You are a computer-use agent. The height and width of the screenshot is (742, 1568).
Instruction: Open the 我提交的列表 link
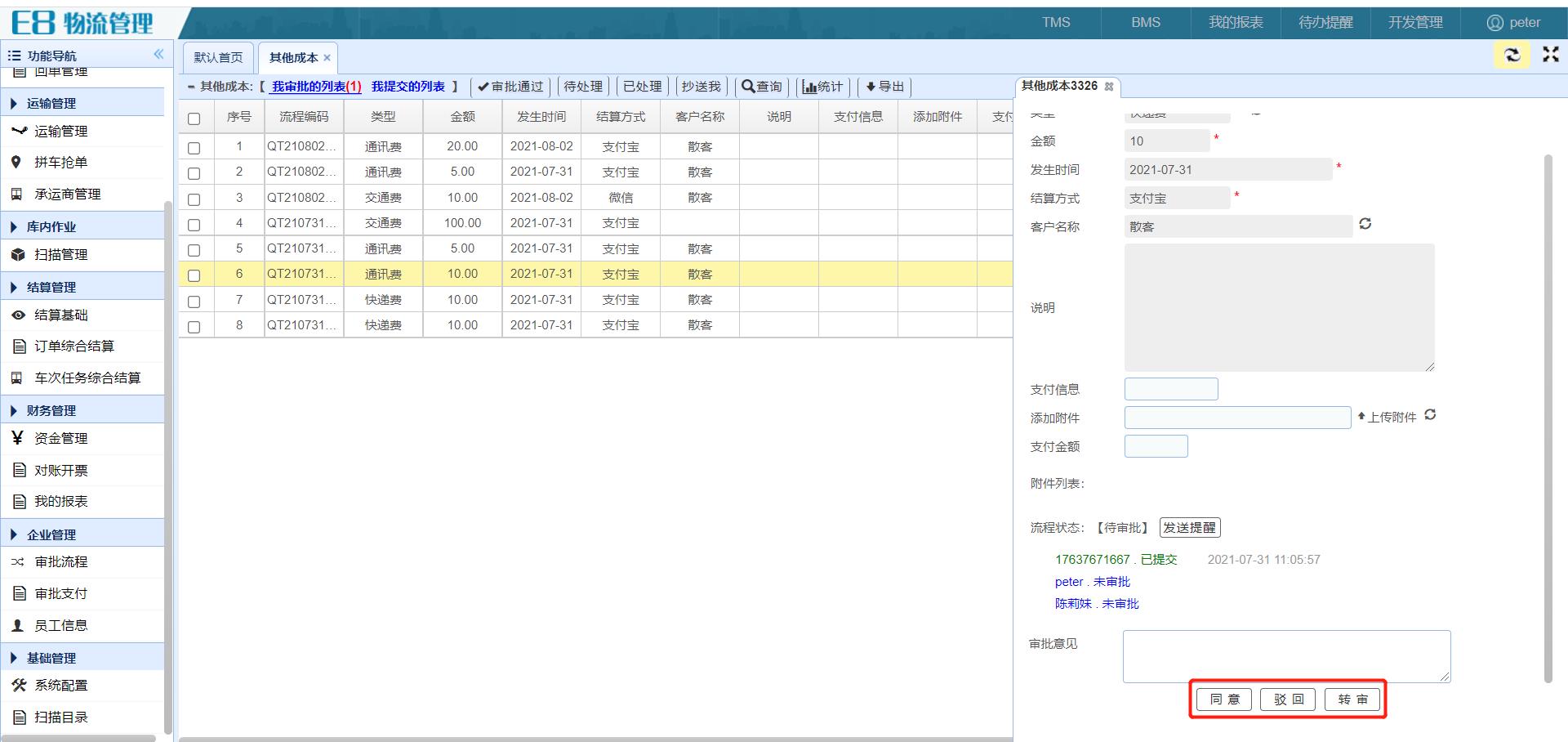pos(408,87)
